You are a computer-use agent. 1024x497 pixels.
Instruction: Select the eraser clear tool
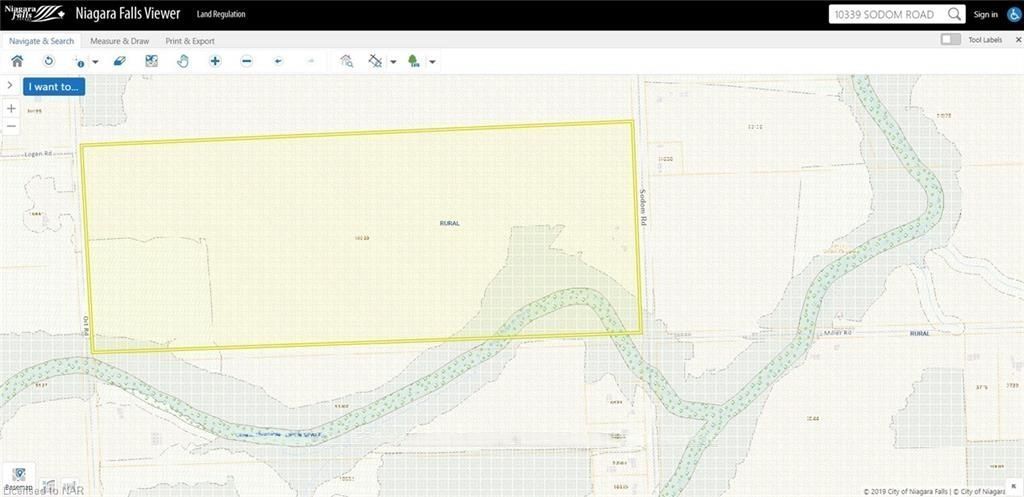tap(119, 61)
